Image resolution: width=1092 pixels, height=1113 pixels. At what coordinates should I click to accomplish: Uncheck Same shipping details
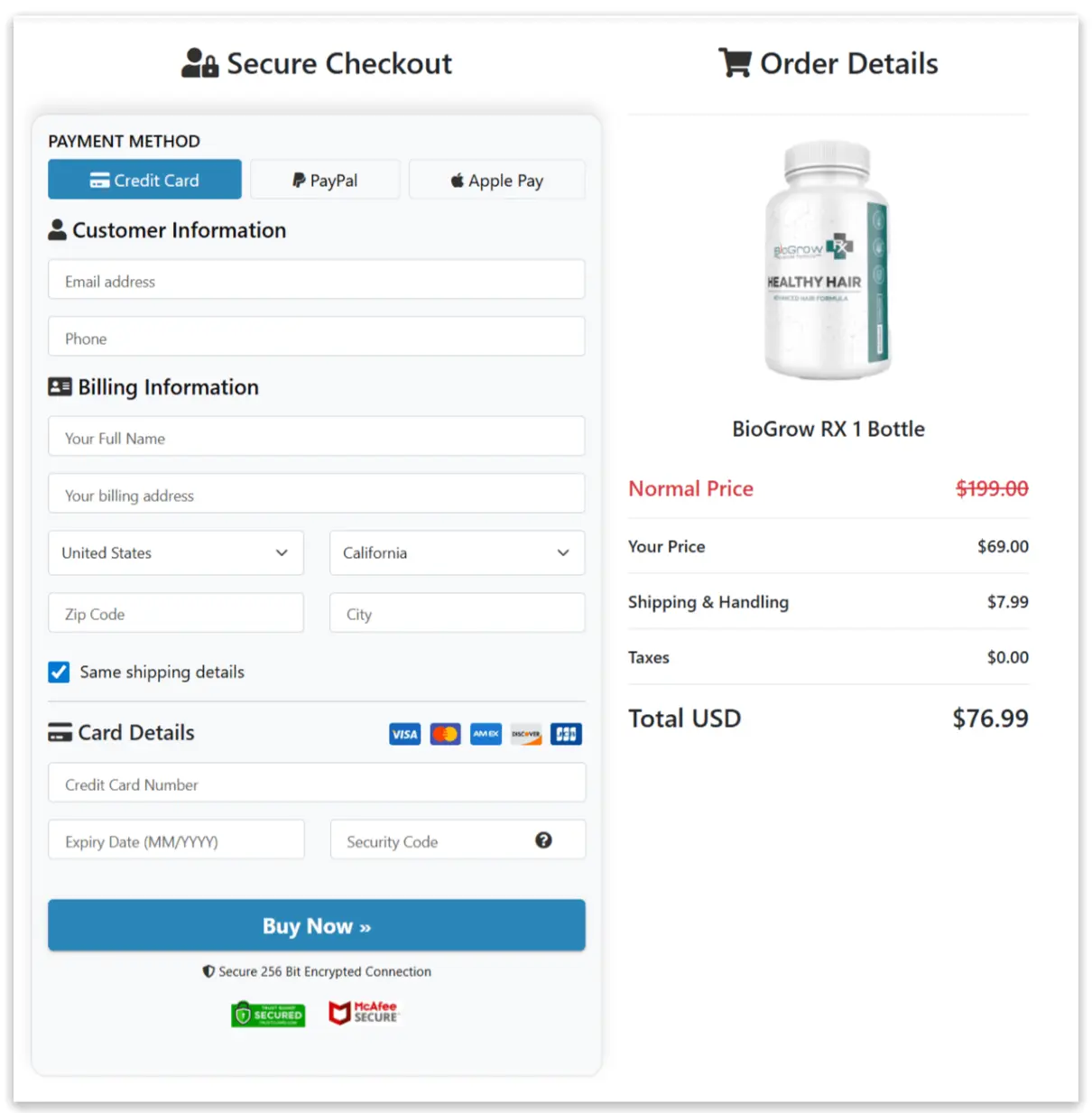pos(59,672)
